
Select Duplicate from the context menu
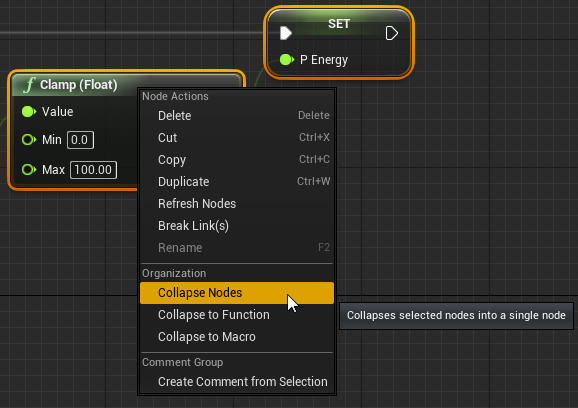click(x=237, y=181)
